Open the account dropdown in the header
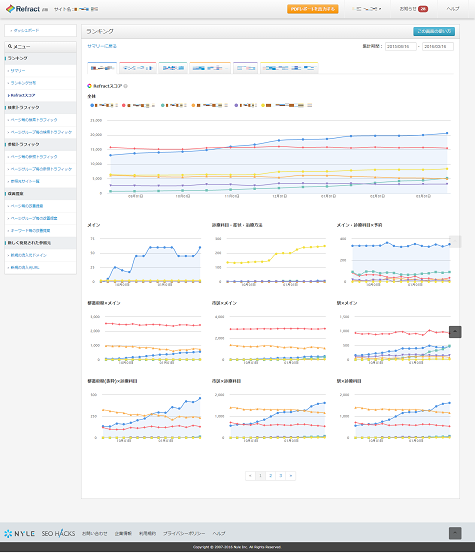The height and width of the screenshot is (553, 475). (368, 9)
